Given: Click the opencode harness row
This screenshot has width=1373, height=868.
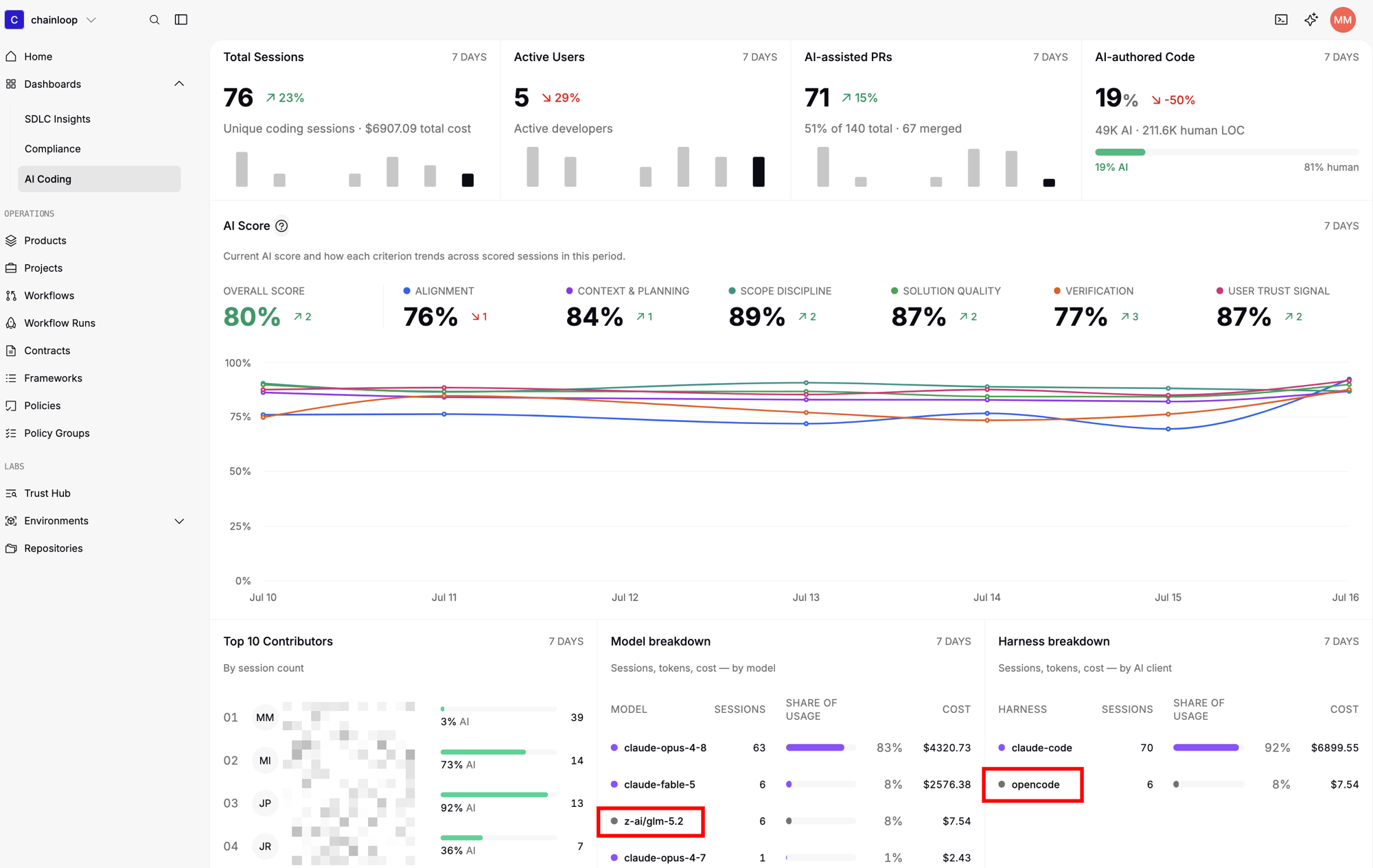Looking at the screenshot, I should (x=1178, y=784).
